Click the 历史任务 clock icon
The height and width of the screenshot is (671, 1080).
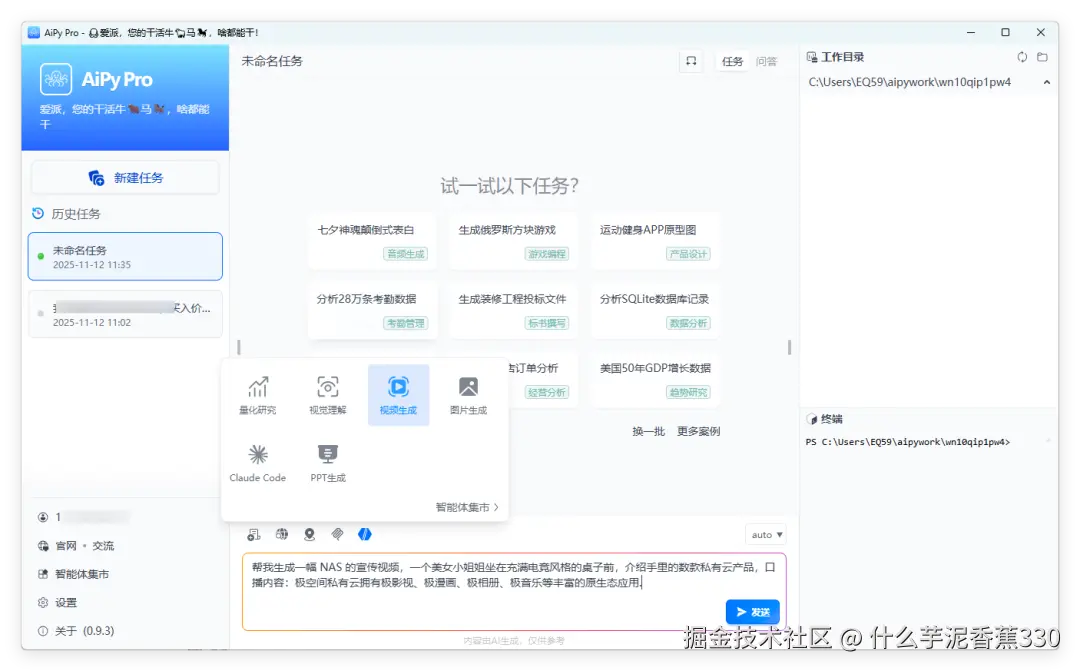tap(38, 214)
